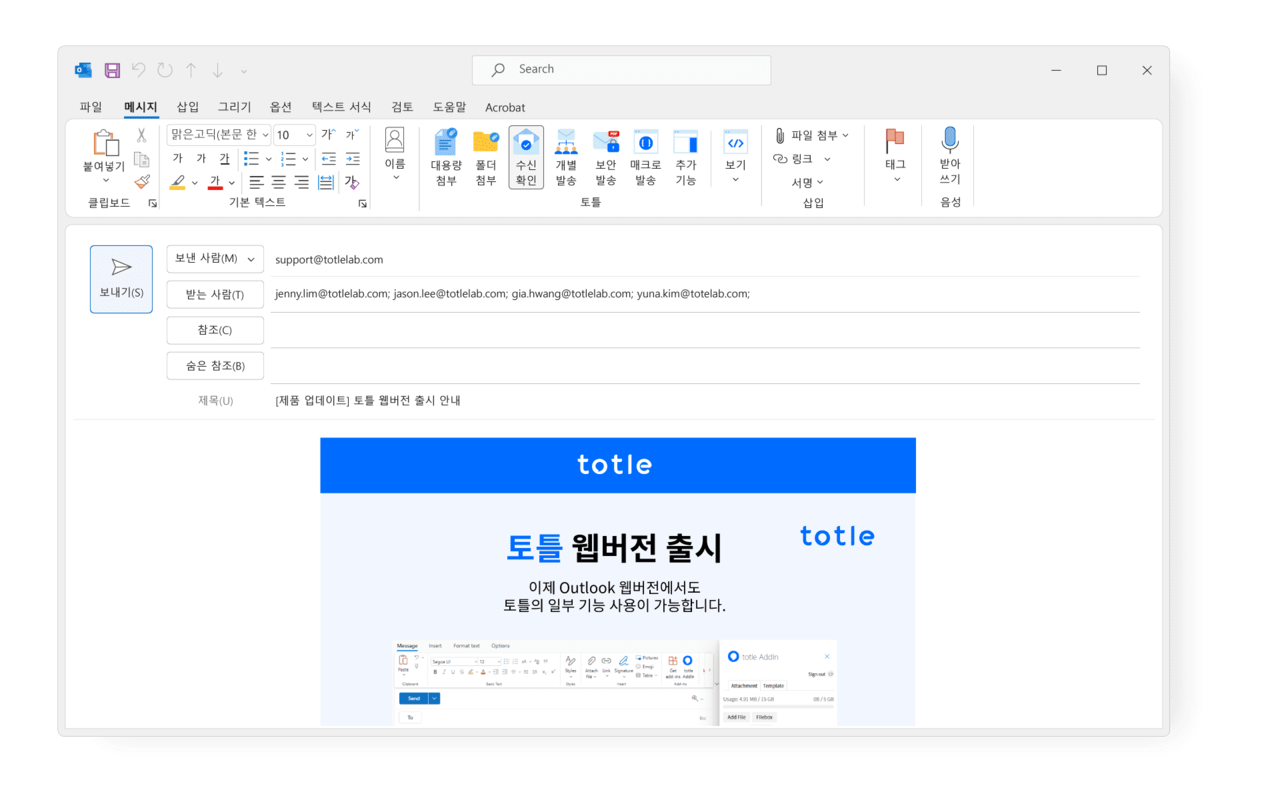The width and height of the screenshot is (1280, 800).
Task: Expand the numbering style arrow
Action: 305,158
